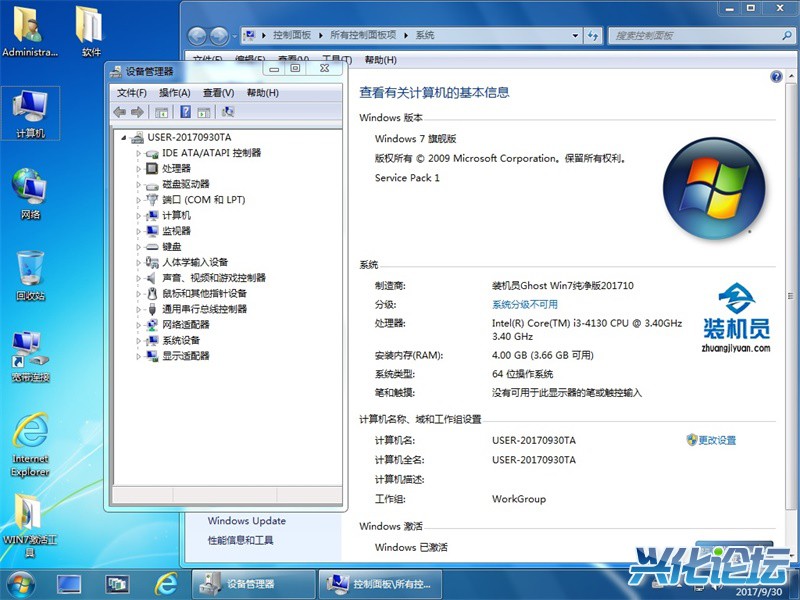Select the 回收站 recycle bin desktop icon
The width and height of the screenshot is (800, 600).
(x=31, y=276)
